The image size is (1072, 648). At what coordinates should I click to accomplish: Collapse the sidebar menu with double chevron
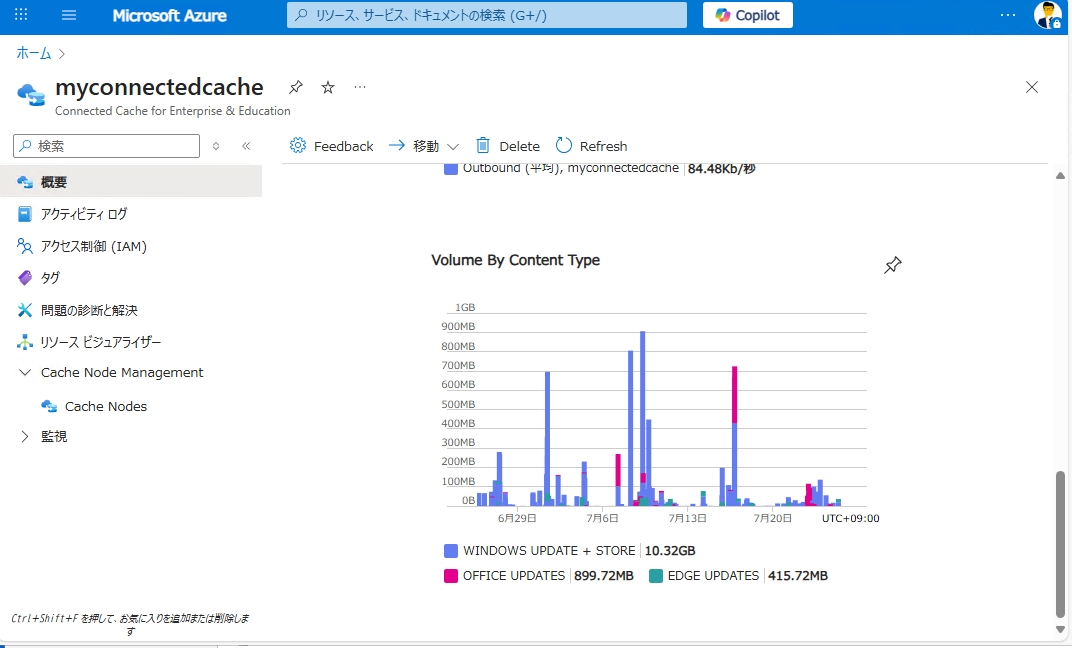pos(246,146)
